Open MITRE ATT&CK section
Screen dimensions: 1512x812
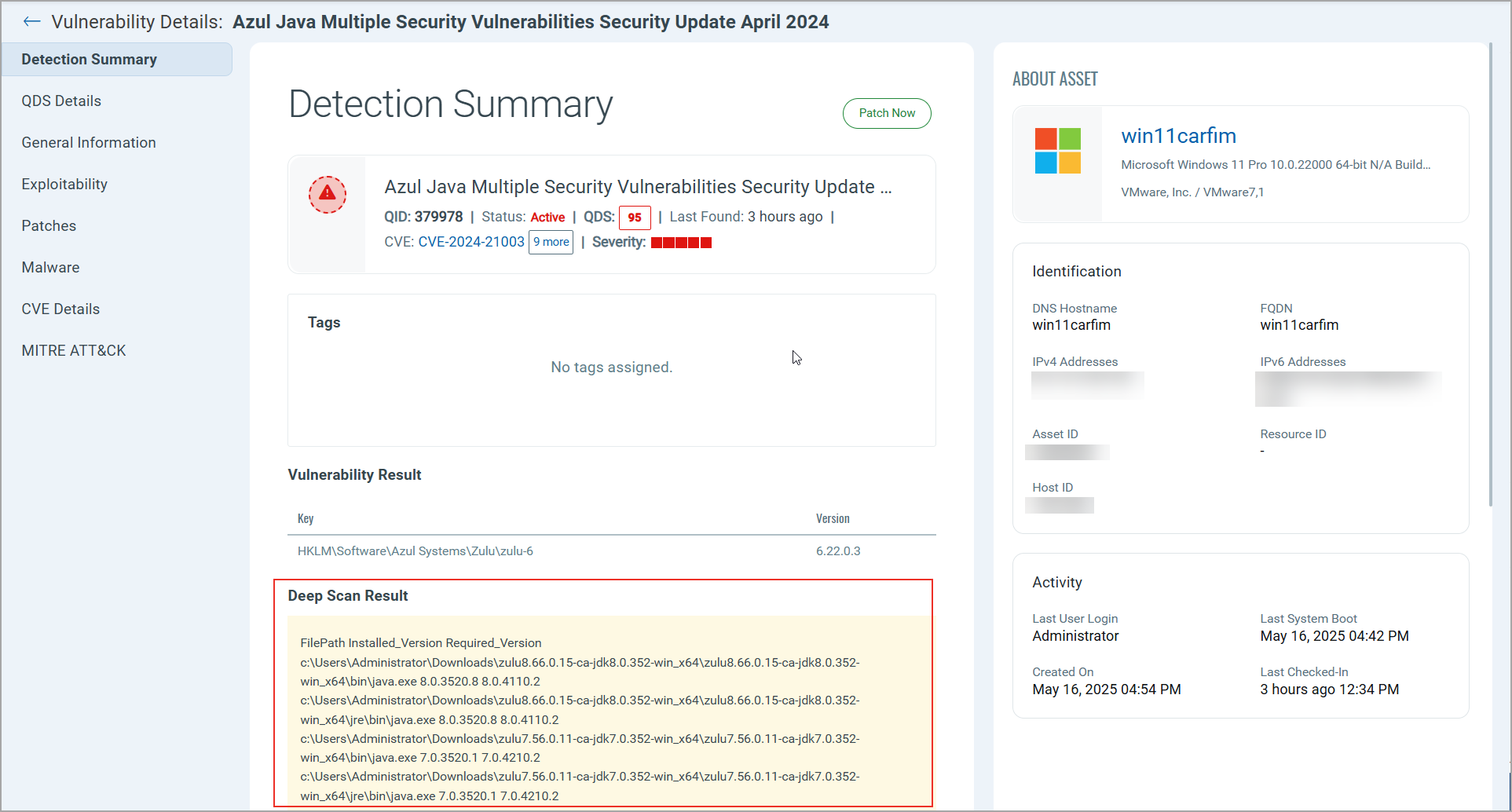click(x=74, y=351)
